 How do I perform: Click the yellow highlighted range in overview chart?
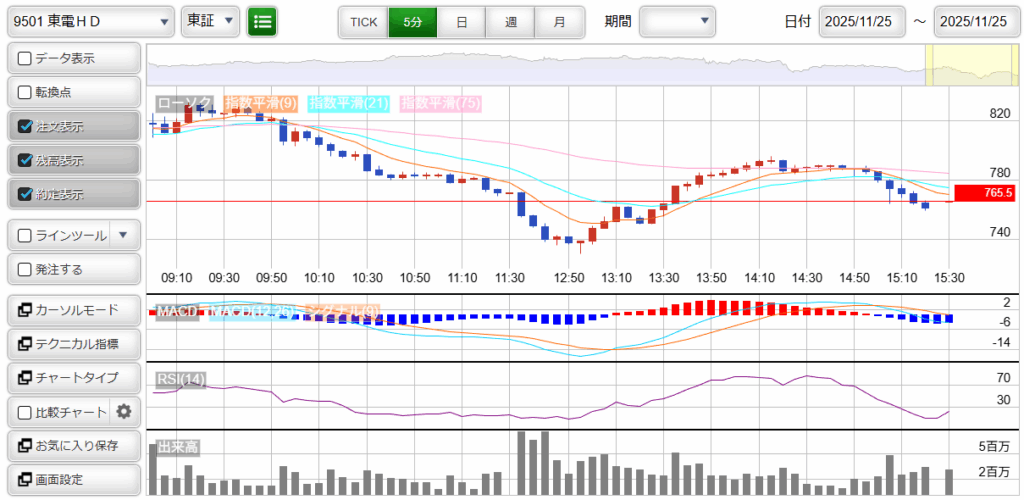(957, 65)
